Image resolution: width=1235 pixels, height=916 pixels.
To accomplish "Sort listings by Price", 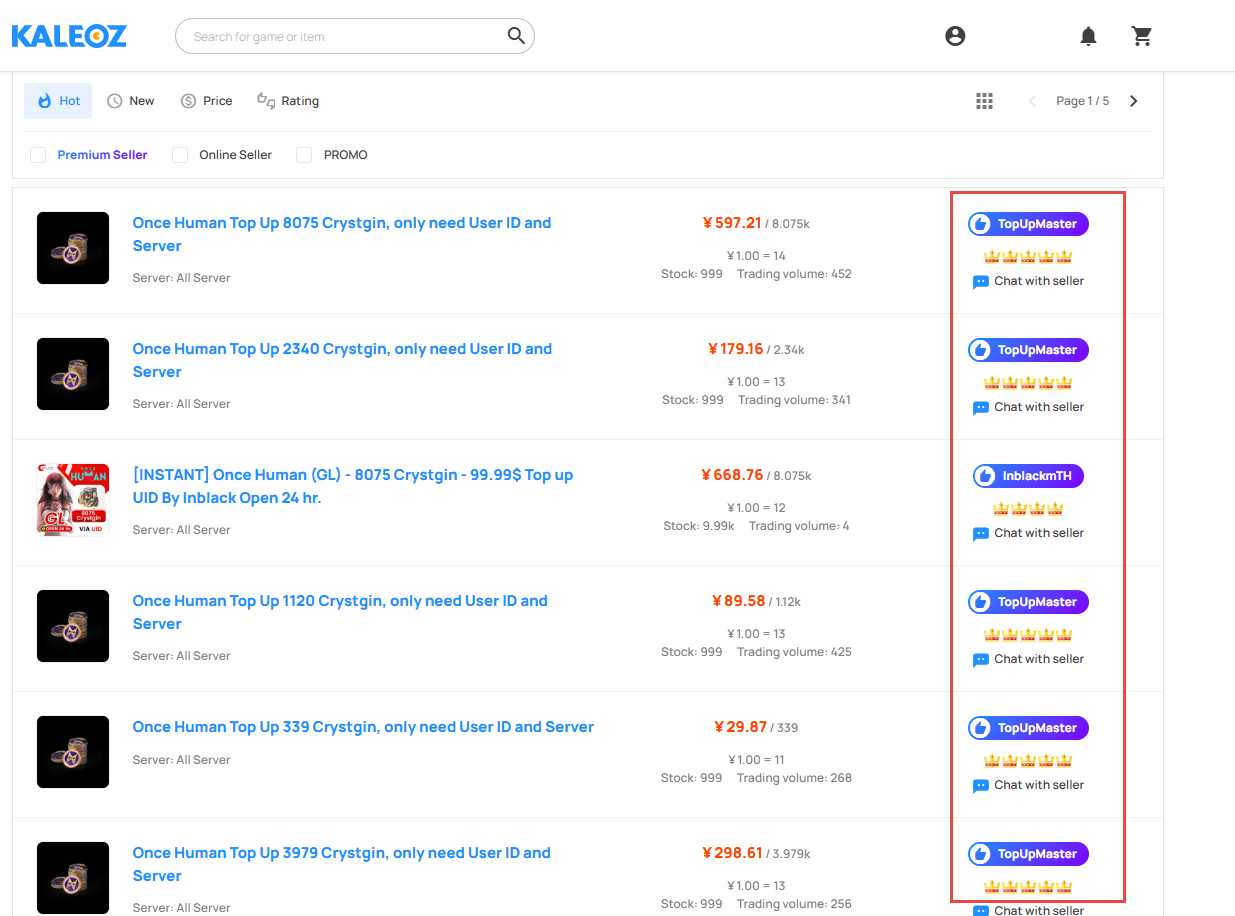I will click(206, 101).
